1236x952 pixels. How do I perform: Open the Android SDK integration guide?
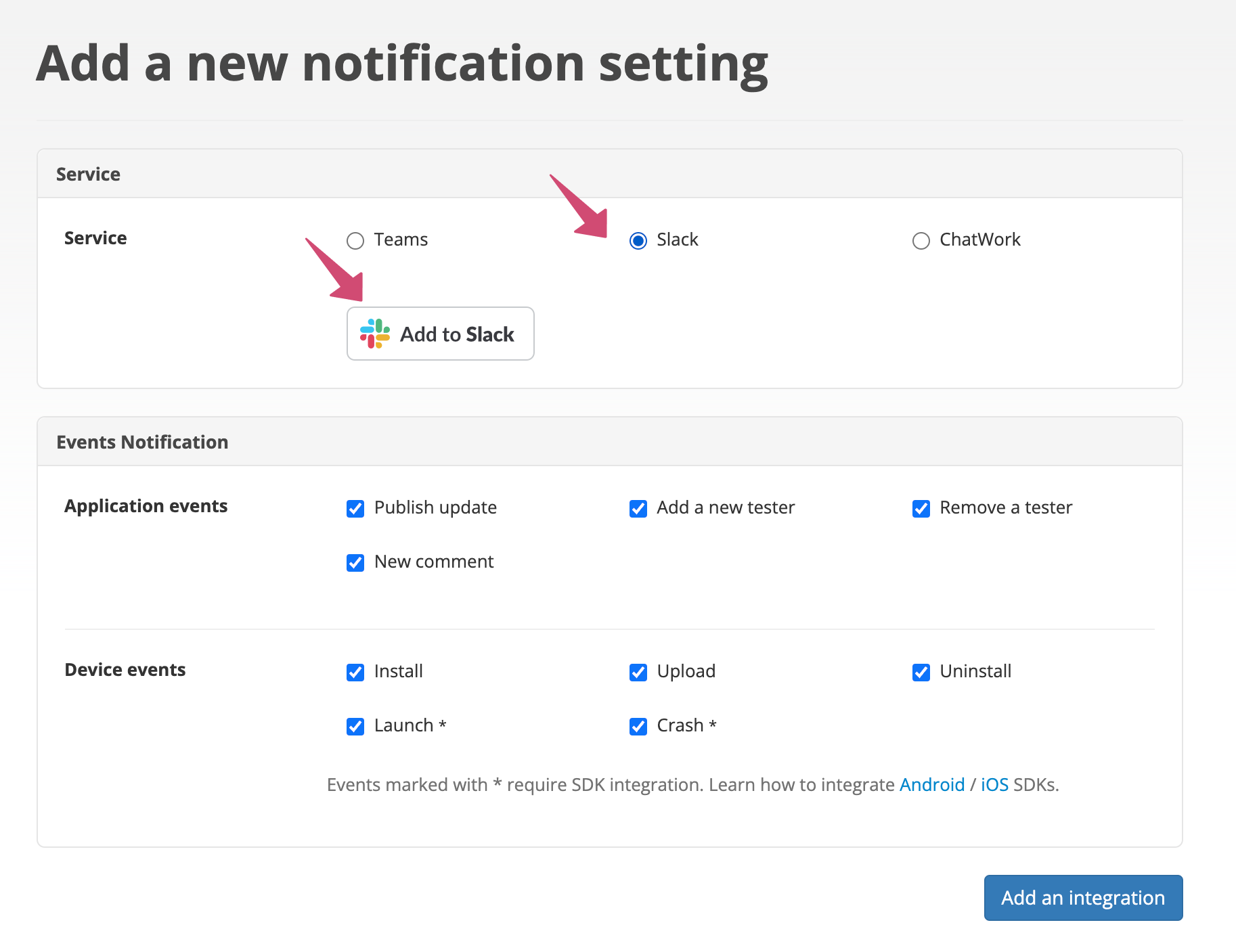point(932,785)
